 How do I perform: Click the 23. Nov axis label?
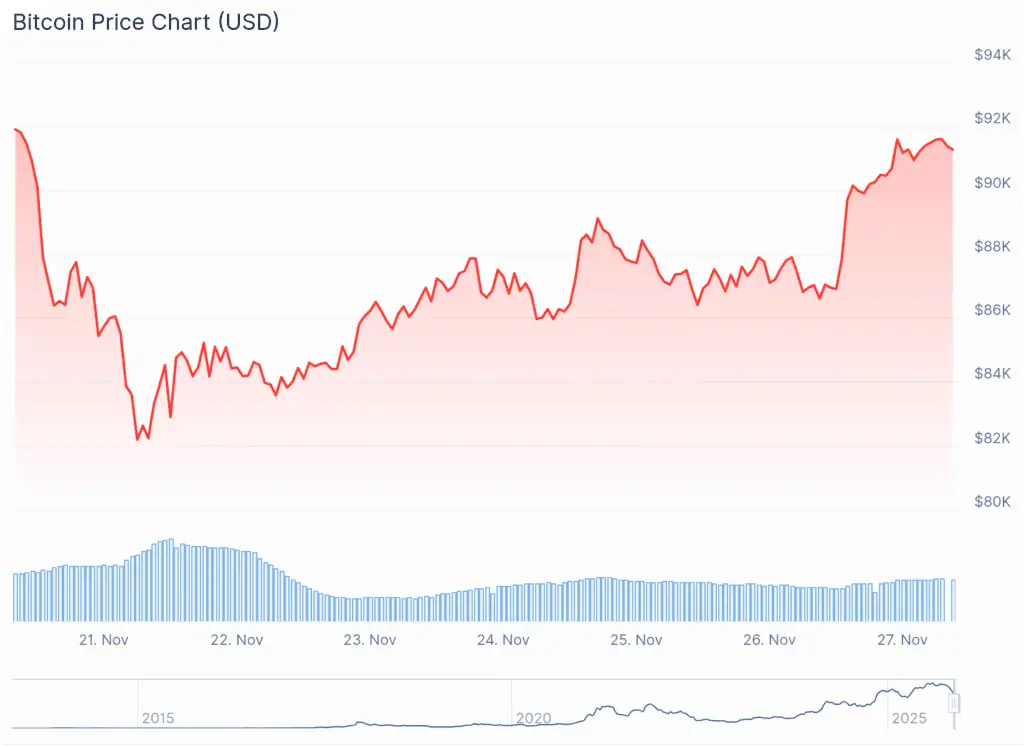click(369, 640)
